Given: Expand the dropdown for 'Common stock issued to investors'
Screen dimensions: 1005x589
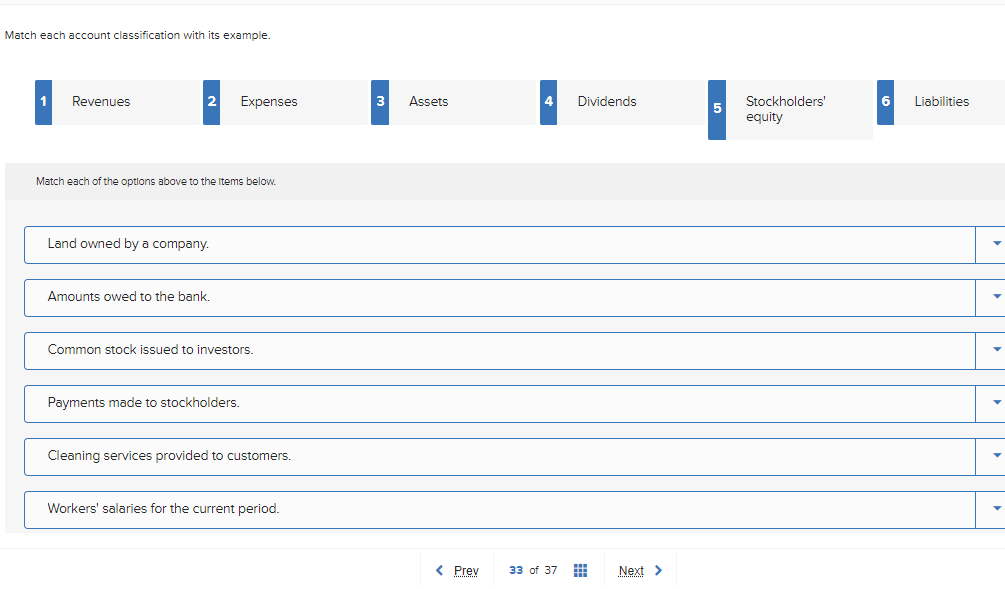Looking at the screenshot, I should click(994, 350).
